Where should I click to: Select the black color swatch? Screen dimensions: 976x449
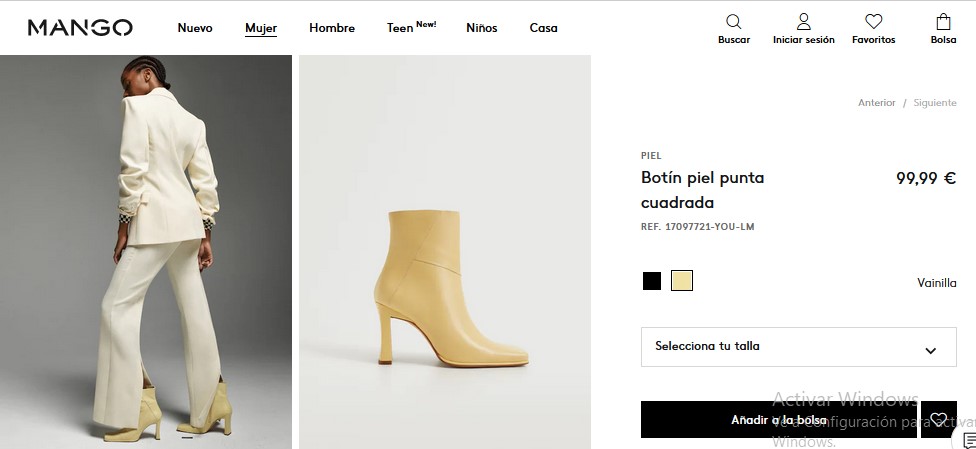click(652, 281)
